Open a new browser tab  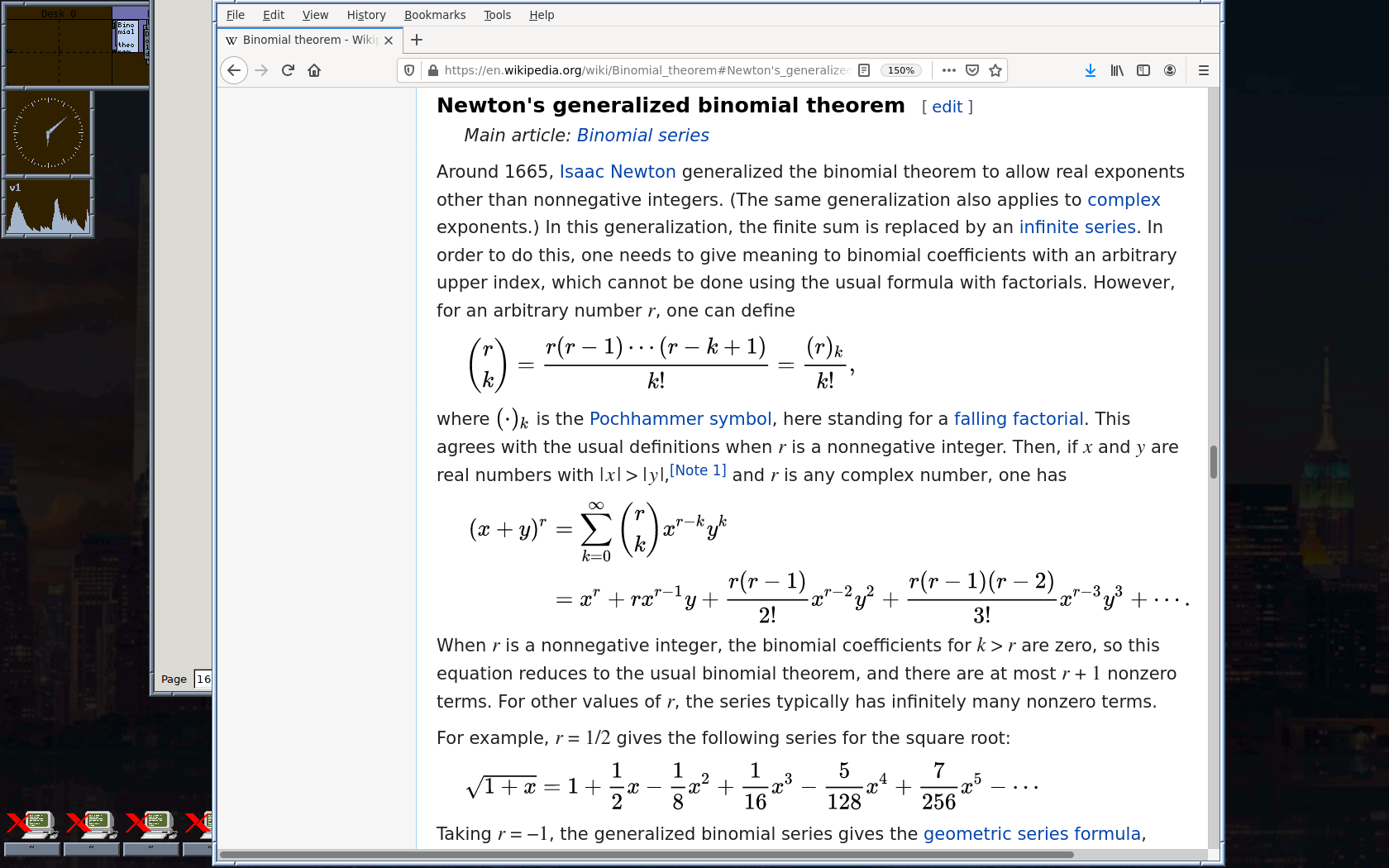(x=417, y=40)
